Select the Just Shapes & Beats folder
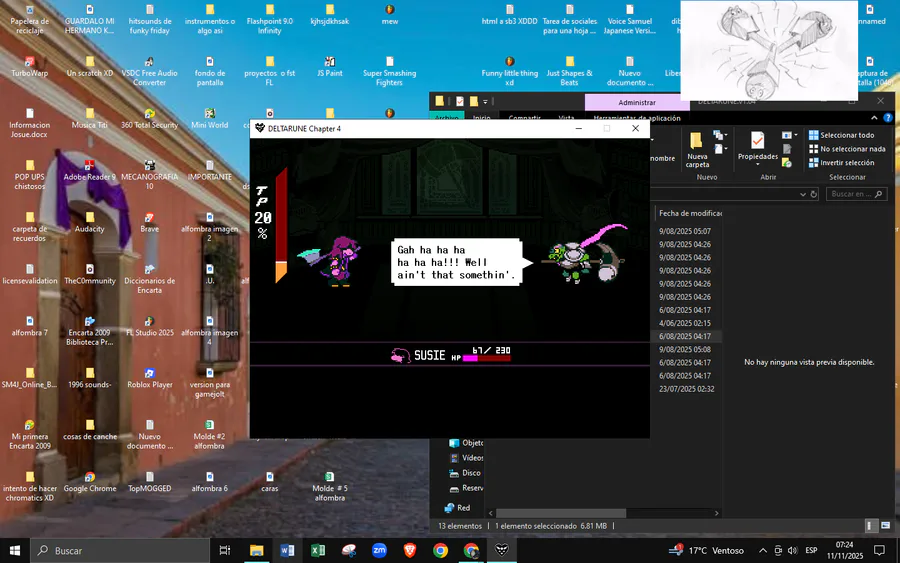 (x=569, y=71)
